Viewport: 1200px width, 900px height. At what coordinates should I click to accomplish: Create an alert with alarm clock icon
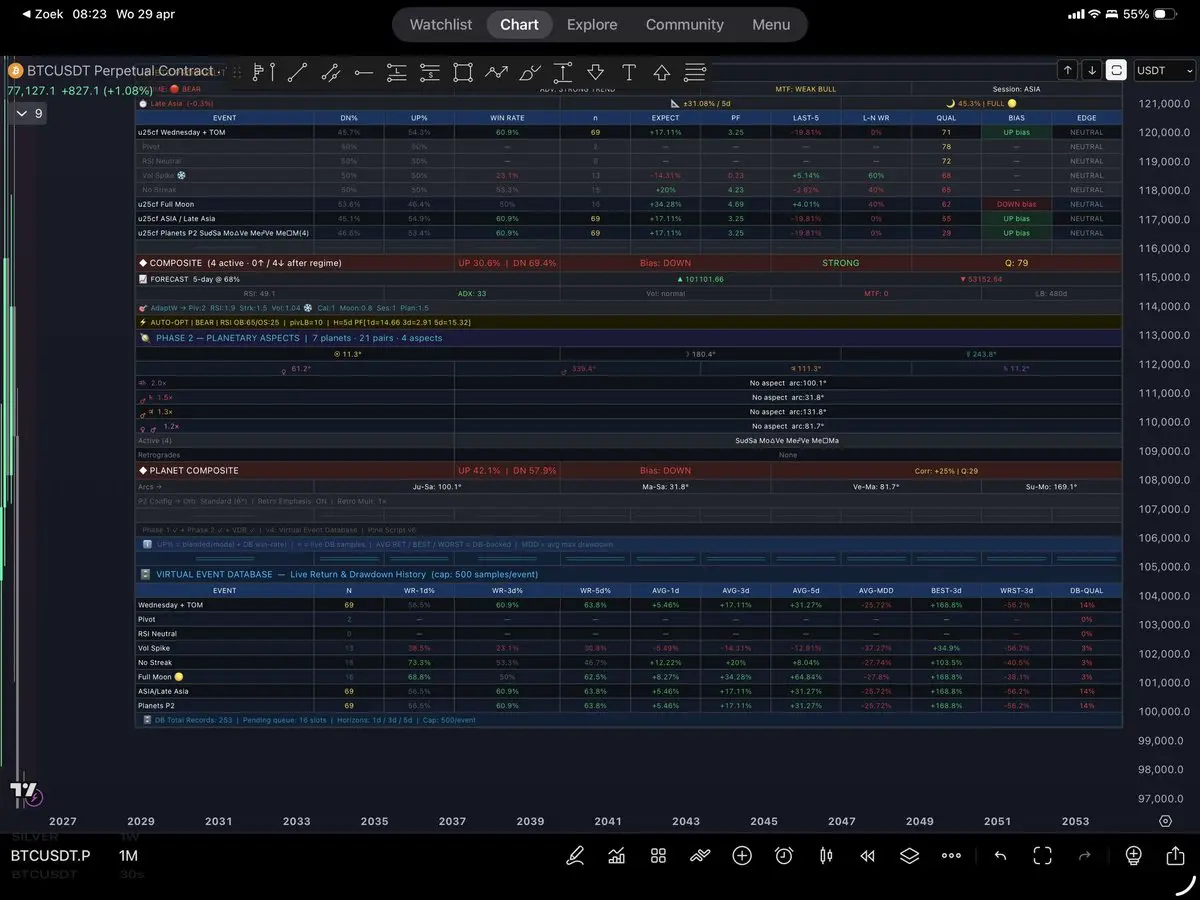pos(784,856)
